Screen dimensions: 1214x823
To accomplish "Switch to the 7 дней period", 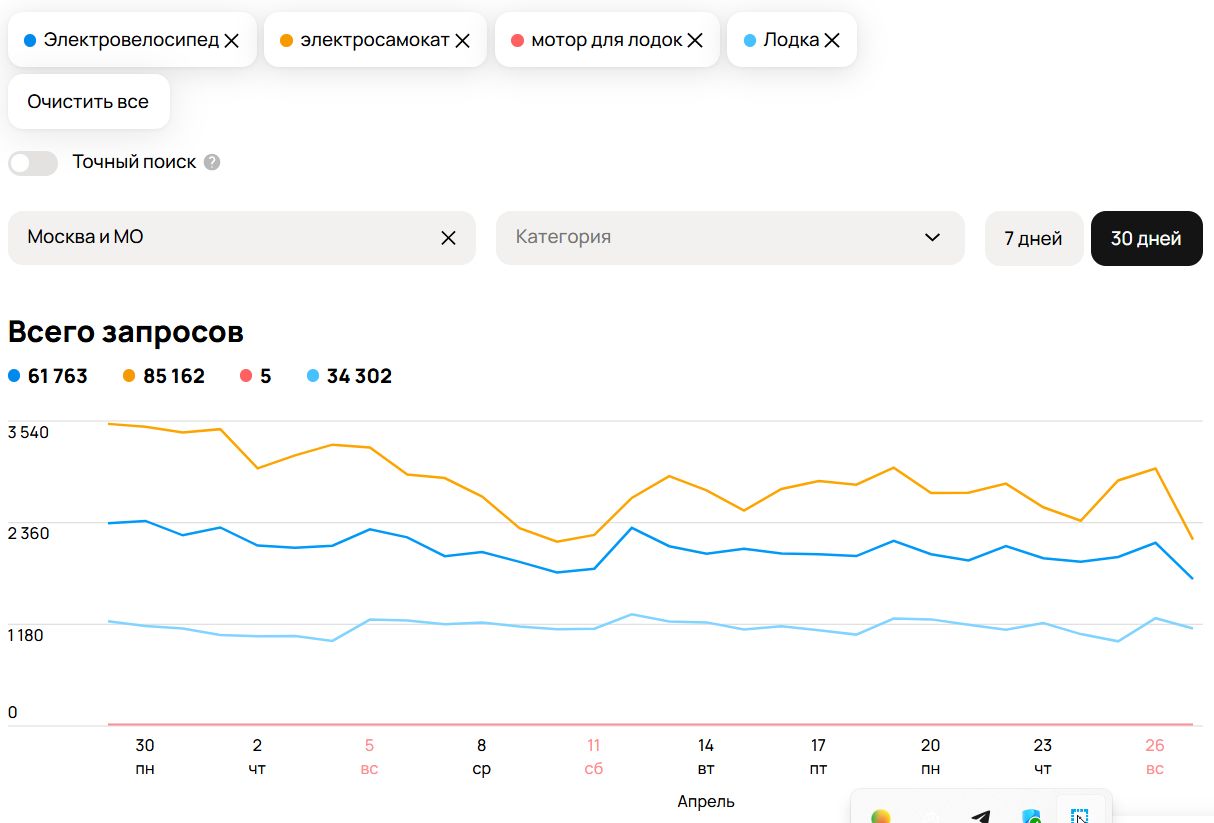I will (1033, 239).
